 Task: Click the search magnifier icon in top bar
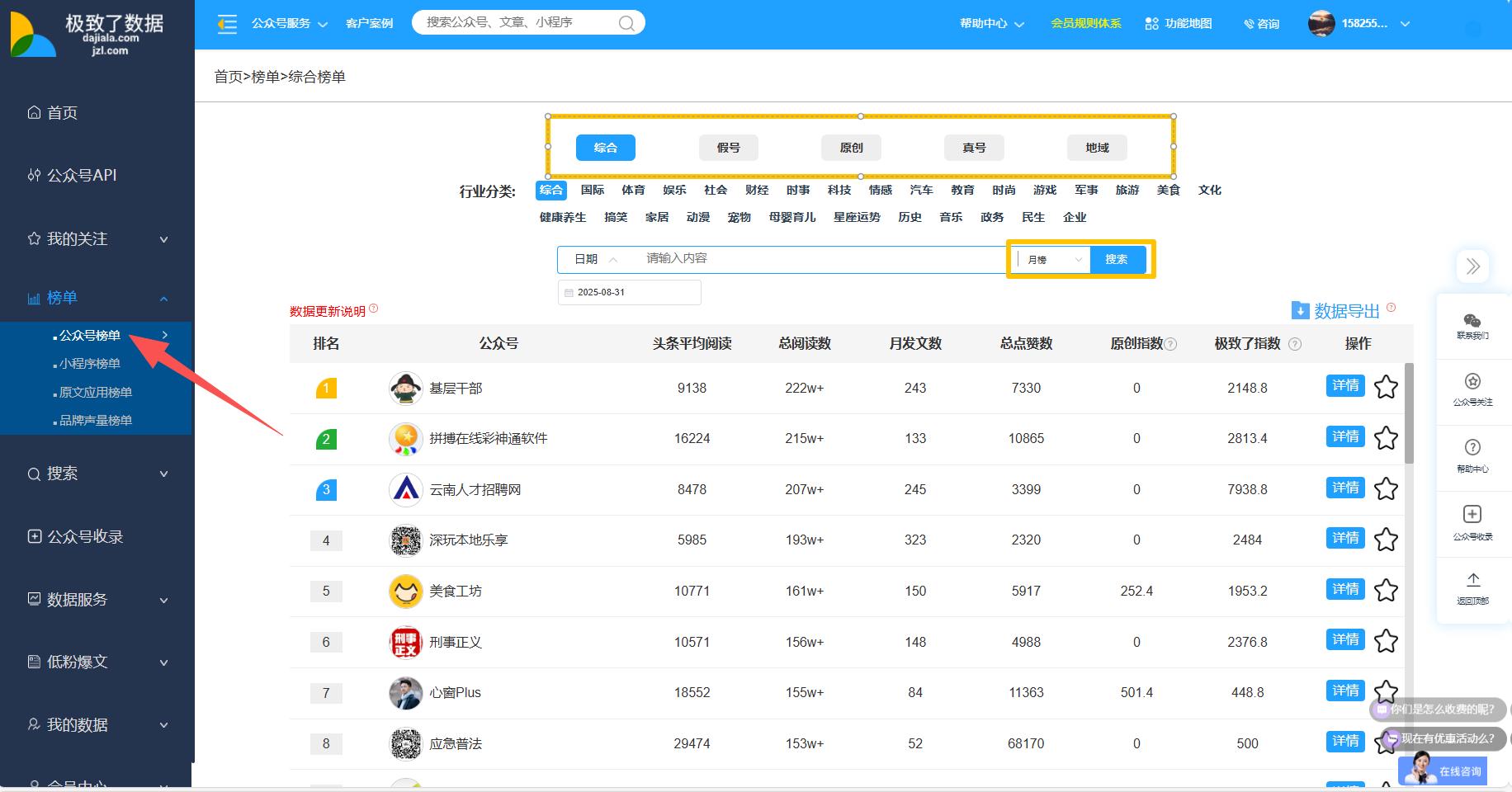(626, 23)
